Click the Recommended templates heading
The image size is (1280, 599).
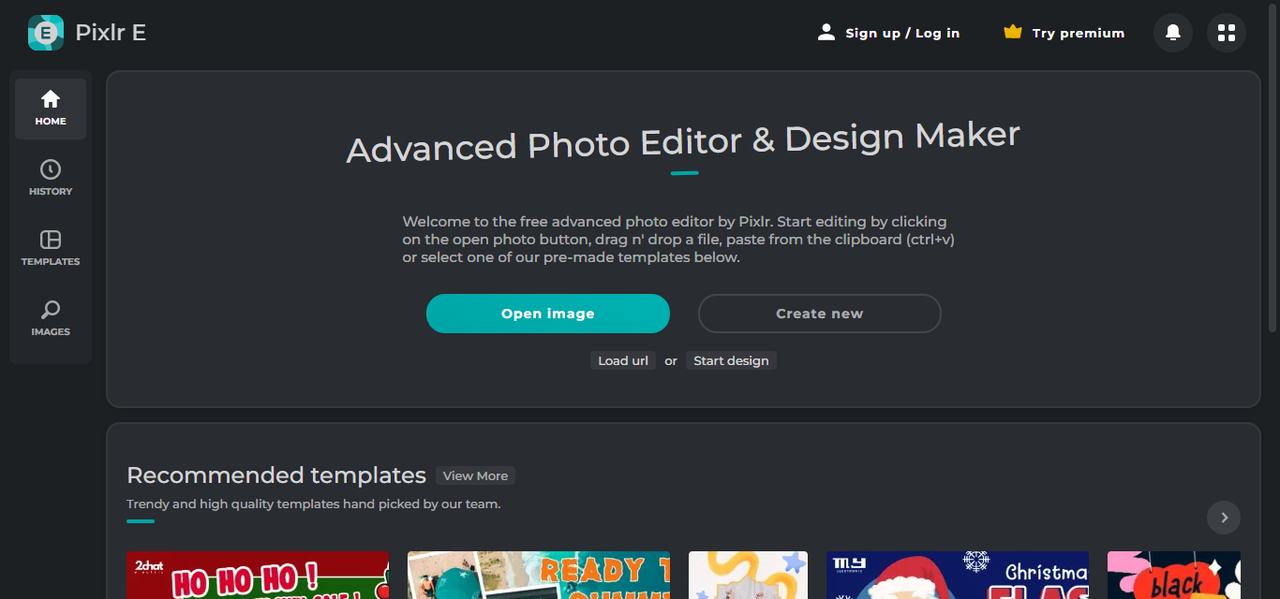[x=276, y=475]
